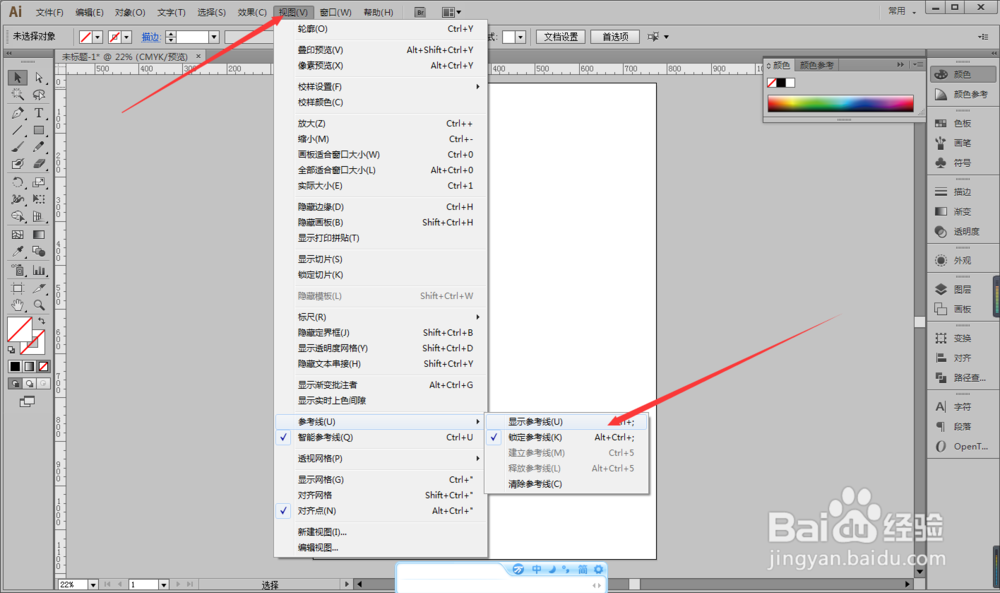Select the Gradient tool

pyautogui.click(x=39, y=235)
